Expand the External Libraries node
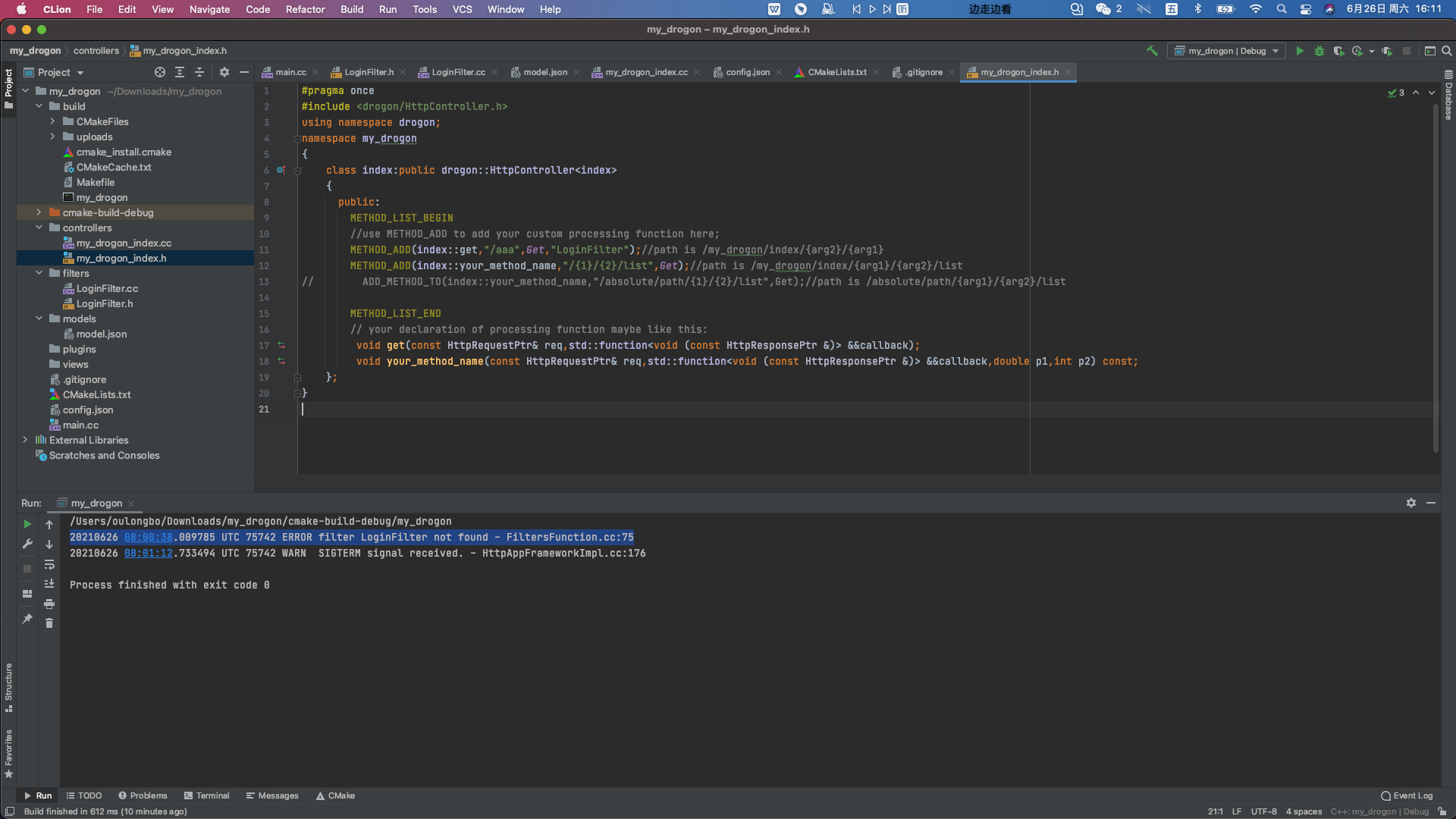The image size is (1456, 819). click(25, 440)
